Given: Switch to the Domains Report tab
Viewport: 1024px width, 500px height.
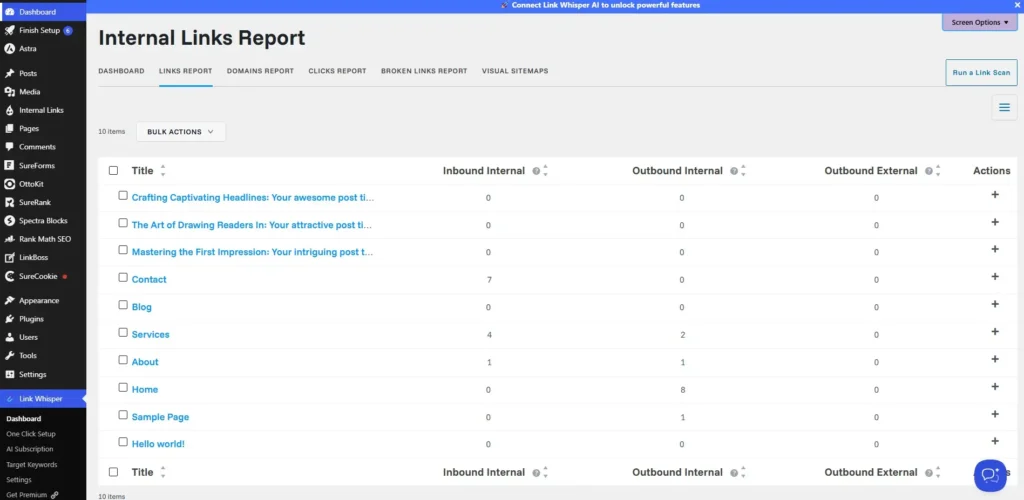Looking at the screenshot, I should 261,70.
